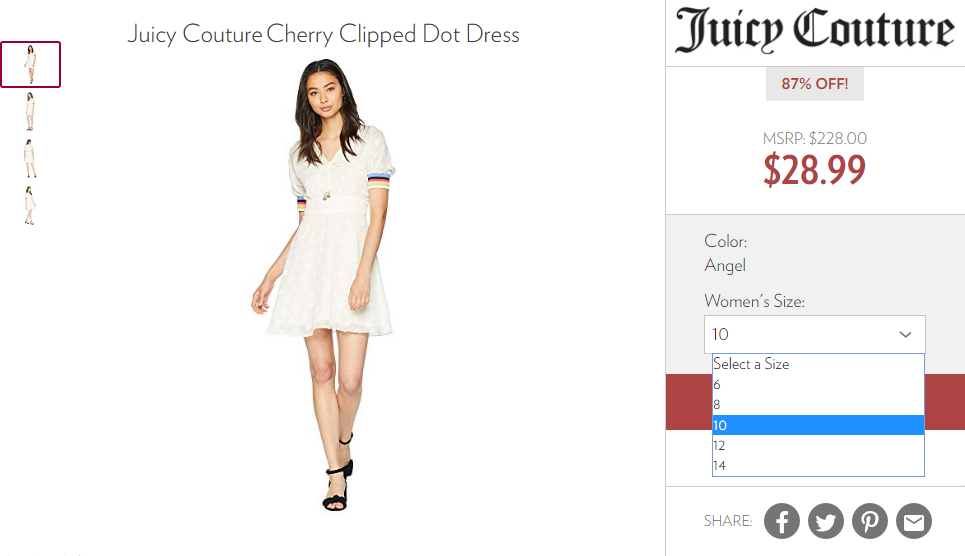
Task: Share the dress on Facebook
Action: coord(782,521)
